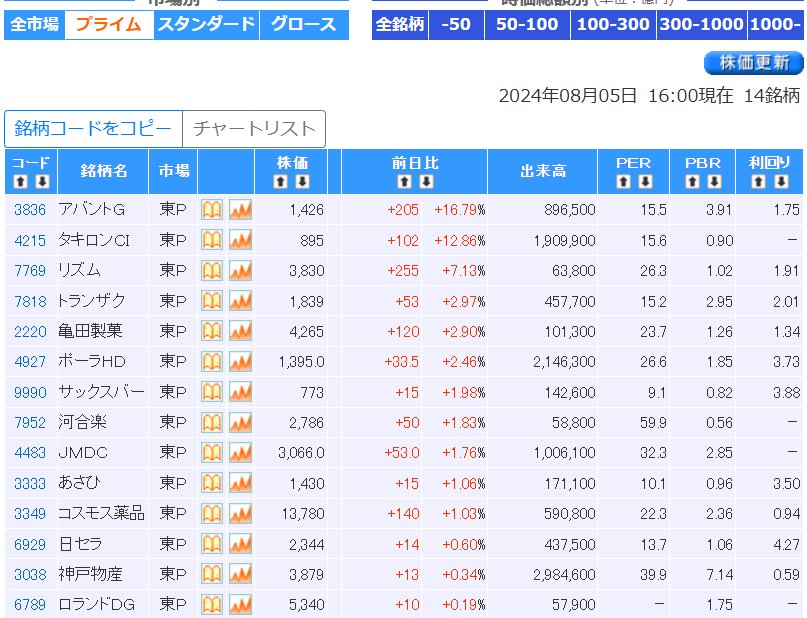Screen dimensions: 807x618
Task: Sort 前日比 column descending
Action: tap(427, 182)
